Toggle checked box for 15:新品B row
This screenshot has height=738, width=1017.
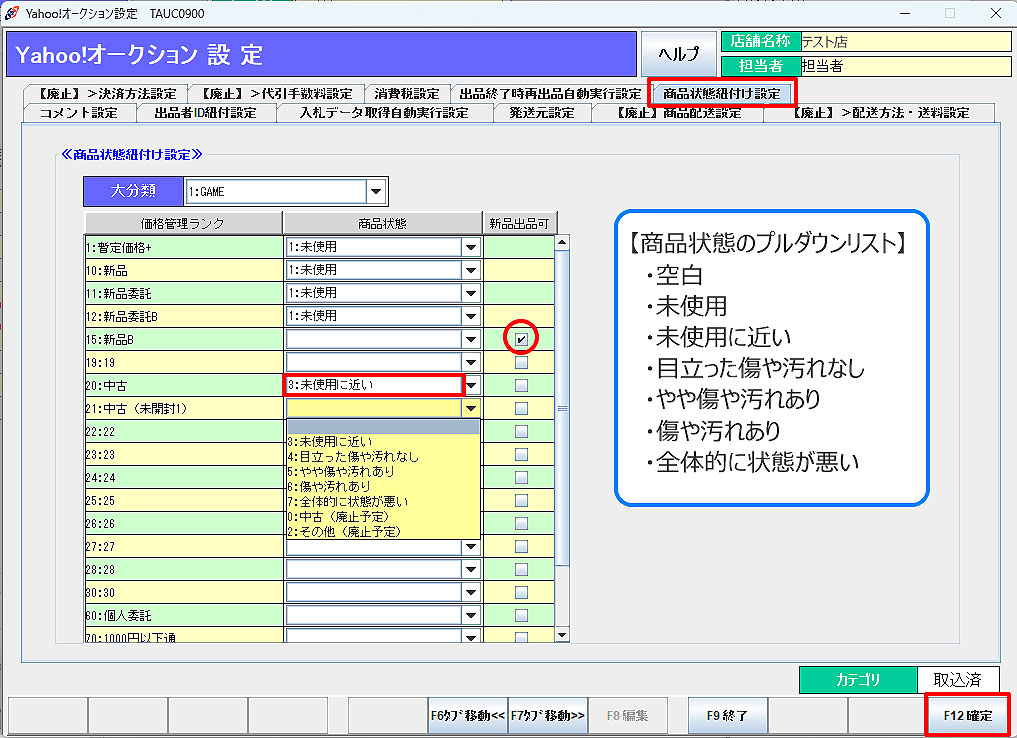click(x=521, y=340)
